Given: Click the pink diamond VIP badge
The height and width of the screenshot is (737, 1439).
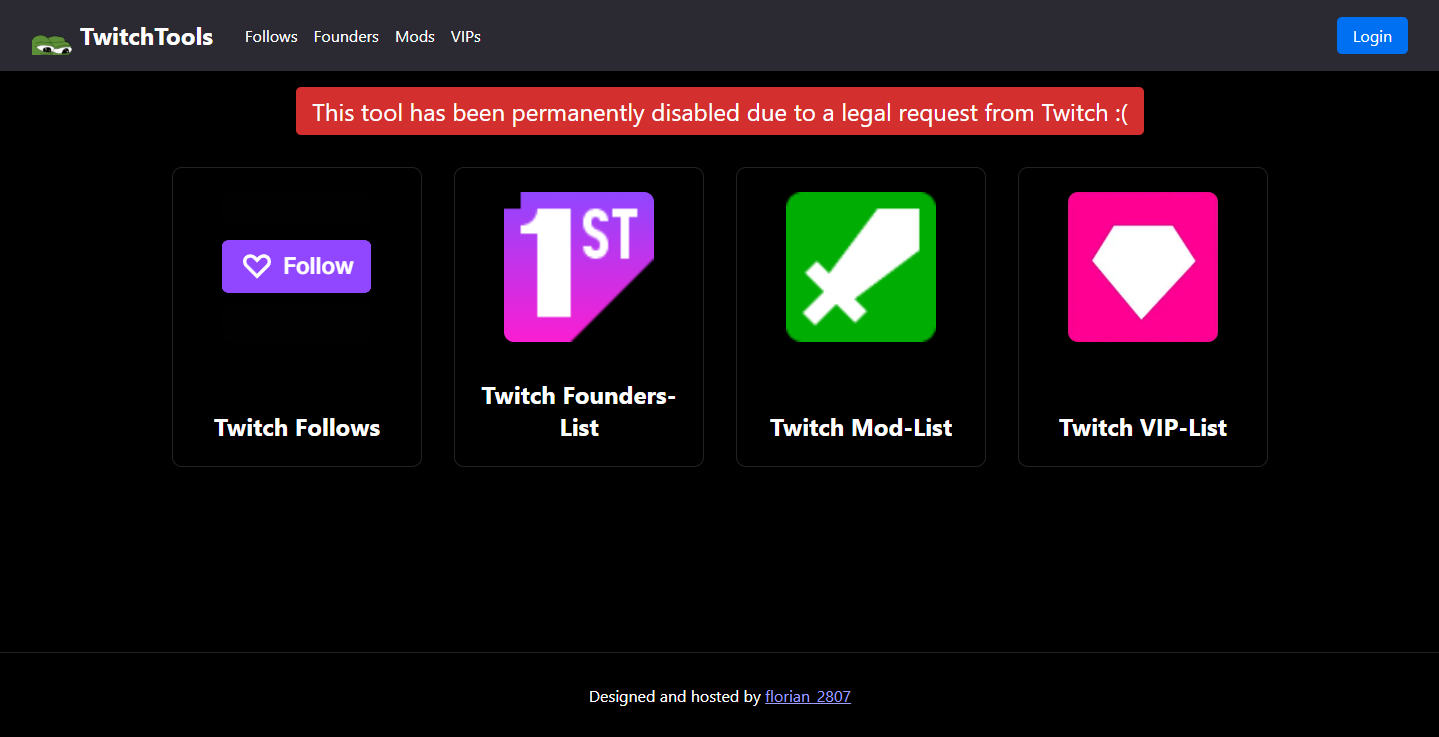Looking at the screenshot, I should 1143,267.
